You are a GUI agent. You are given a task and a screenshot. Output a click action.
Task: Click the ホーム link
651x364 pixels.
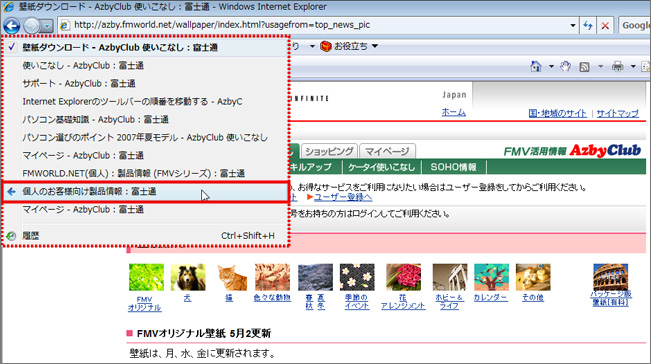coord(453,112)
